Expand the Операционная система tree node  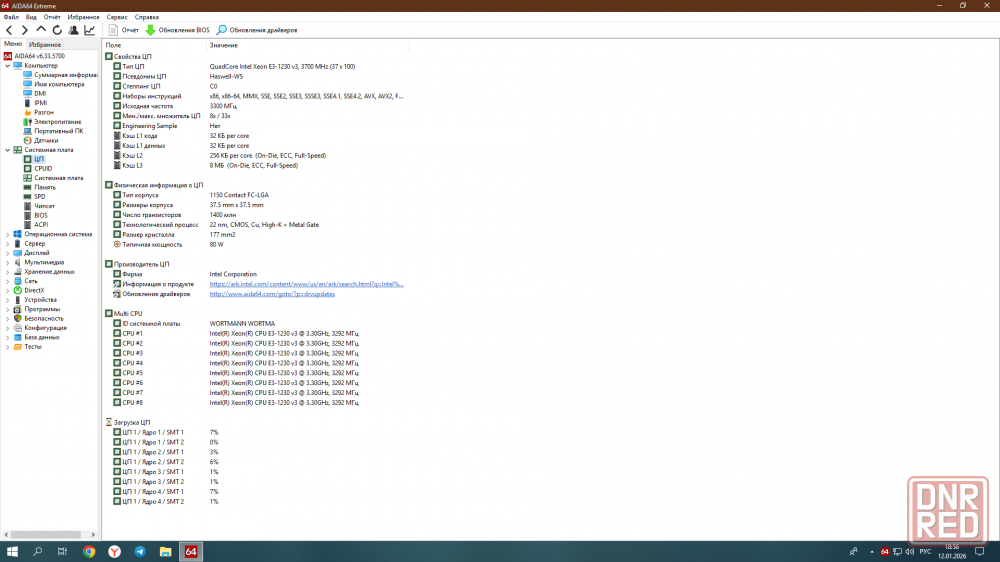(x=7, y=234)
